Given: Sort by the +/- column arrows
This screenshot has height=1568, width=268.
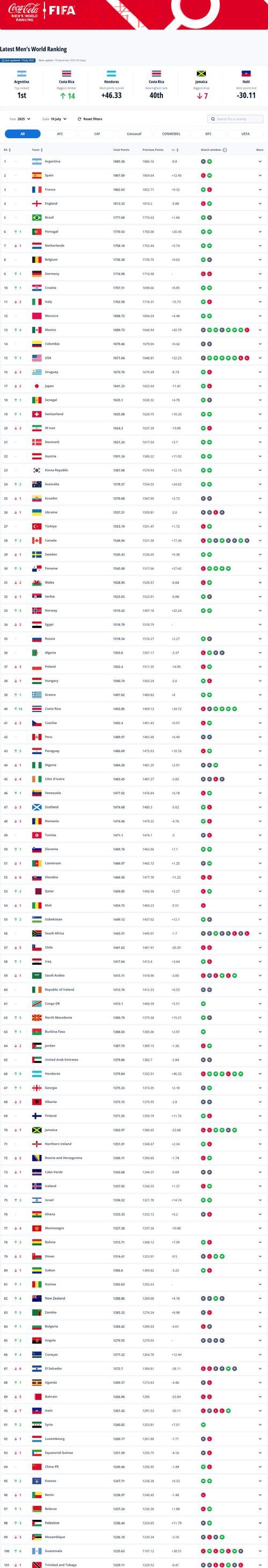Looking at the screenshot, I should (x=178, y=150).
